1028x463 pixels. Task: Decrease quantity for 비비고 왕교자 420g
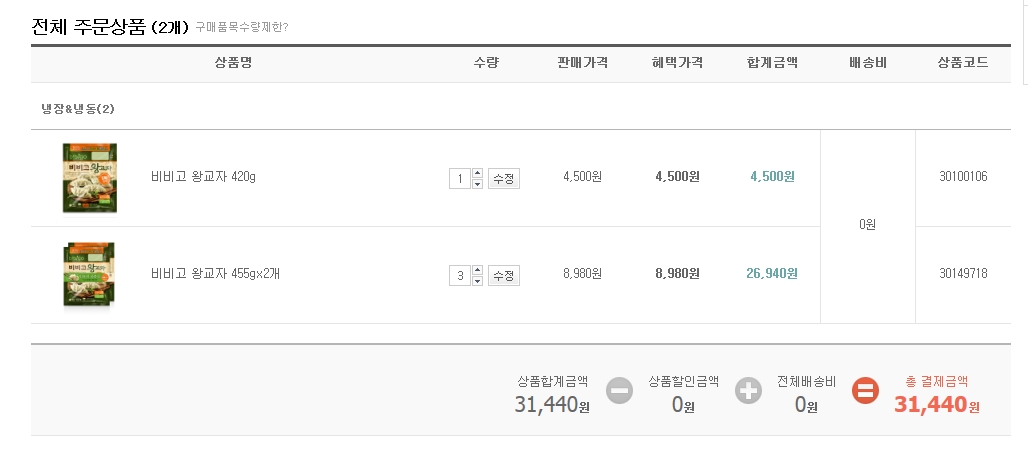click(477, 184)
